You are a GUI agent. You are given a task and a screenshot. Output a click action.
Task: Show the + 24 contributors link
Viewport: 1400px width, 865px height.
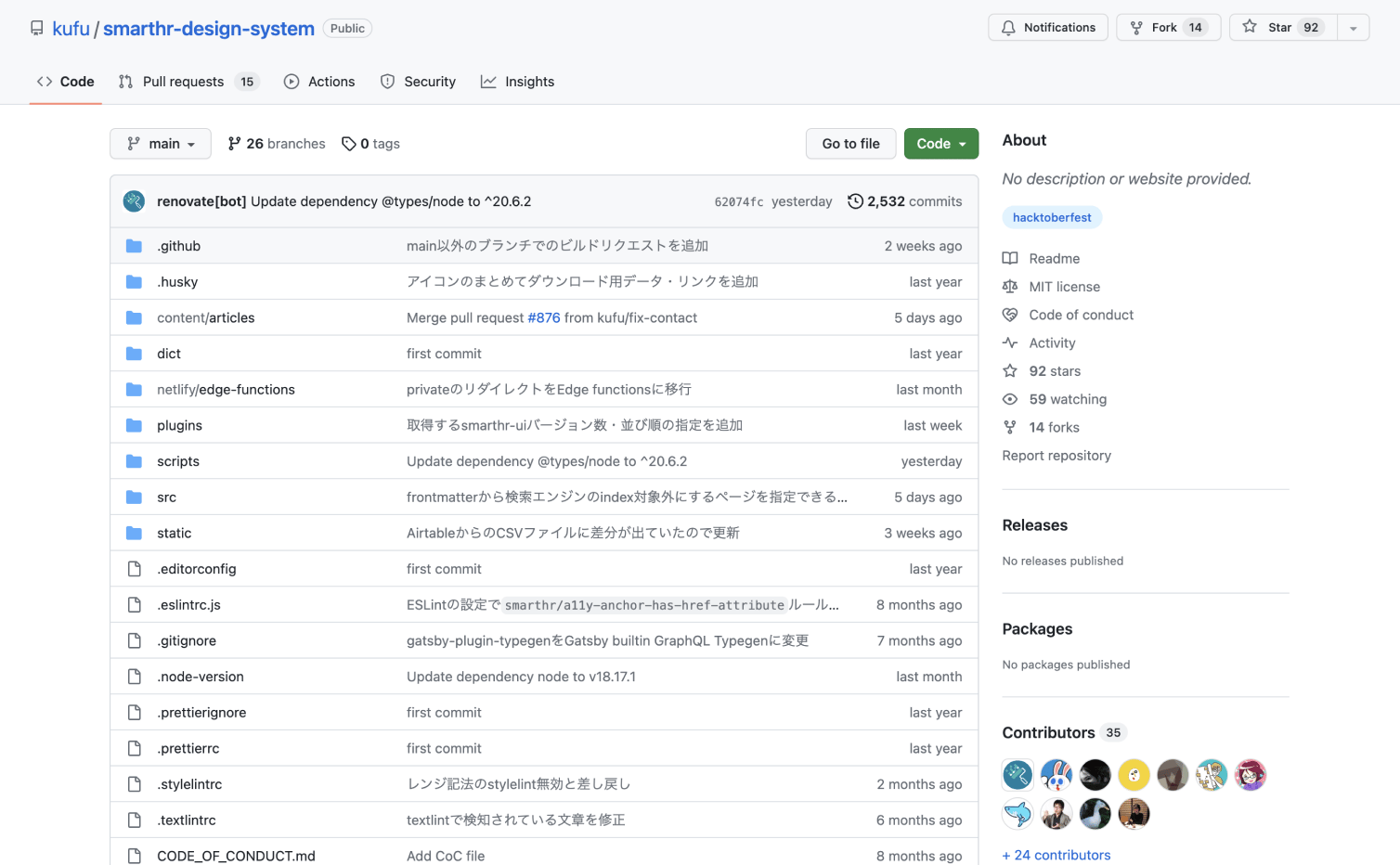(1056, 856)
